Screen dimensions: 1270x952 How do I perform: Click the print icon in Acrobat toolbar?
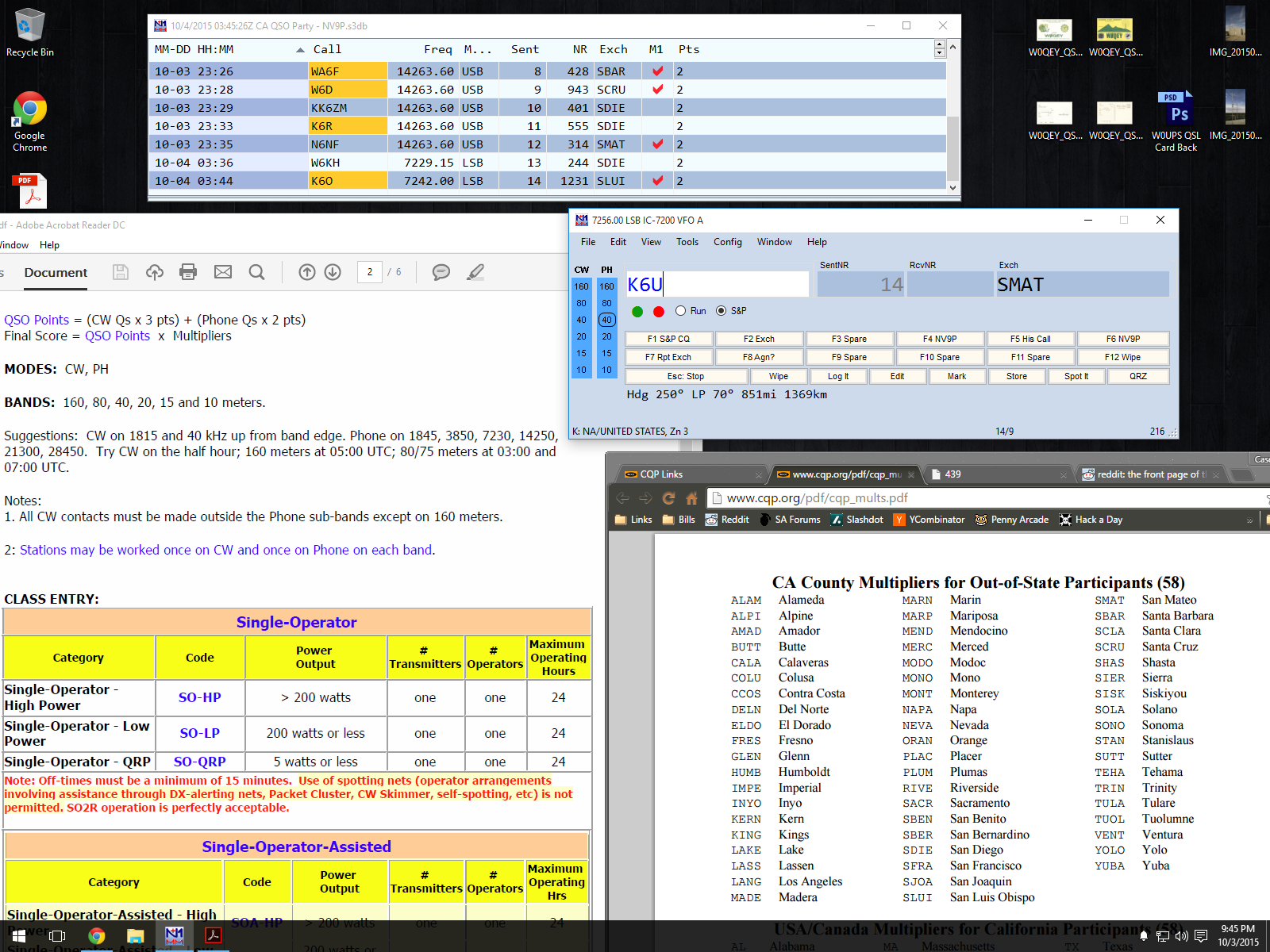pos(188,272)
